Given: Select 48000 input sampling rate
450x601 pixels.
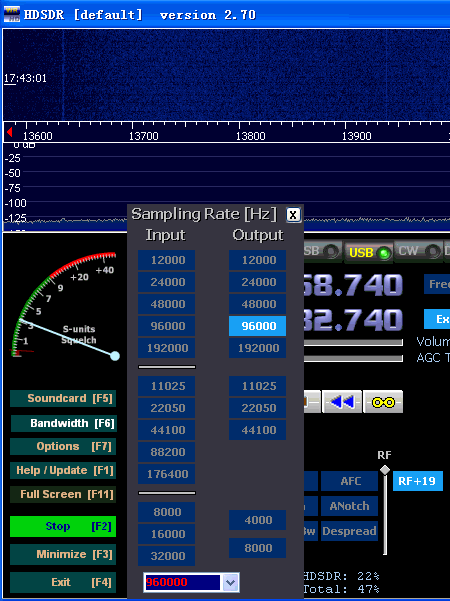Looking at the screenshot, I should point(166,304).
